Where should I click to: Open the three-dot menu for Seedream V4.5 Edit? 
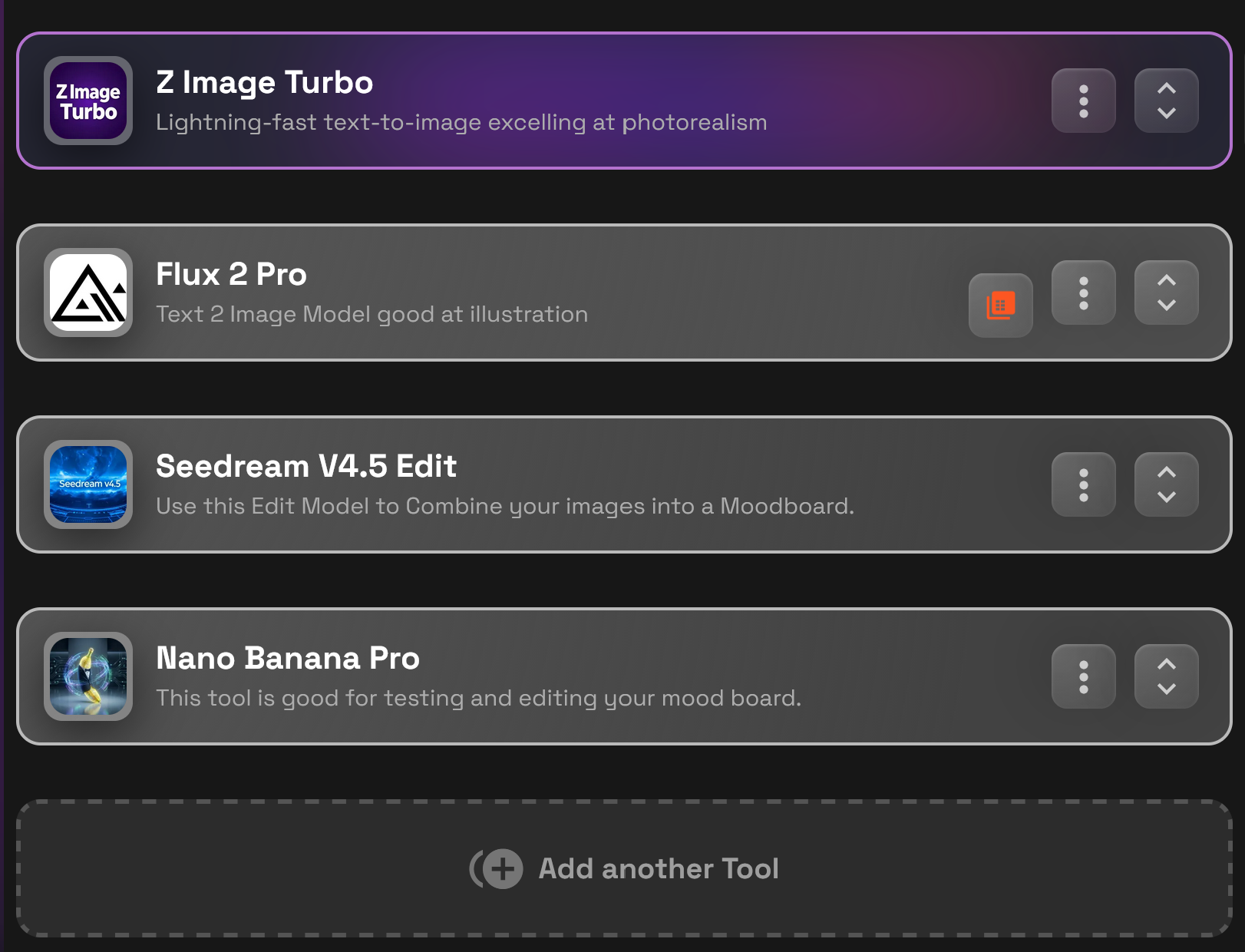[x=1084, y=484]
